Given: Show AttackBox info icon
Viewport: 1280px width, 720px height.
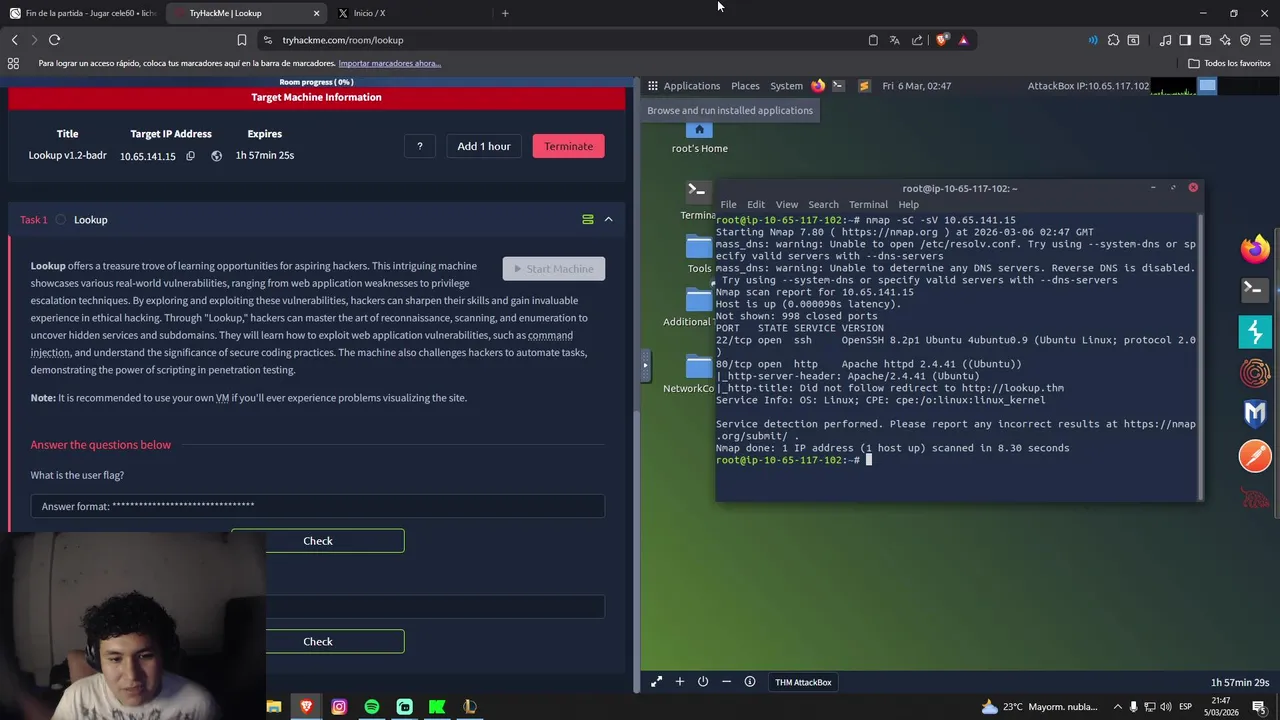Looking at the screenshot, I should click(750, 682).
